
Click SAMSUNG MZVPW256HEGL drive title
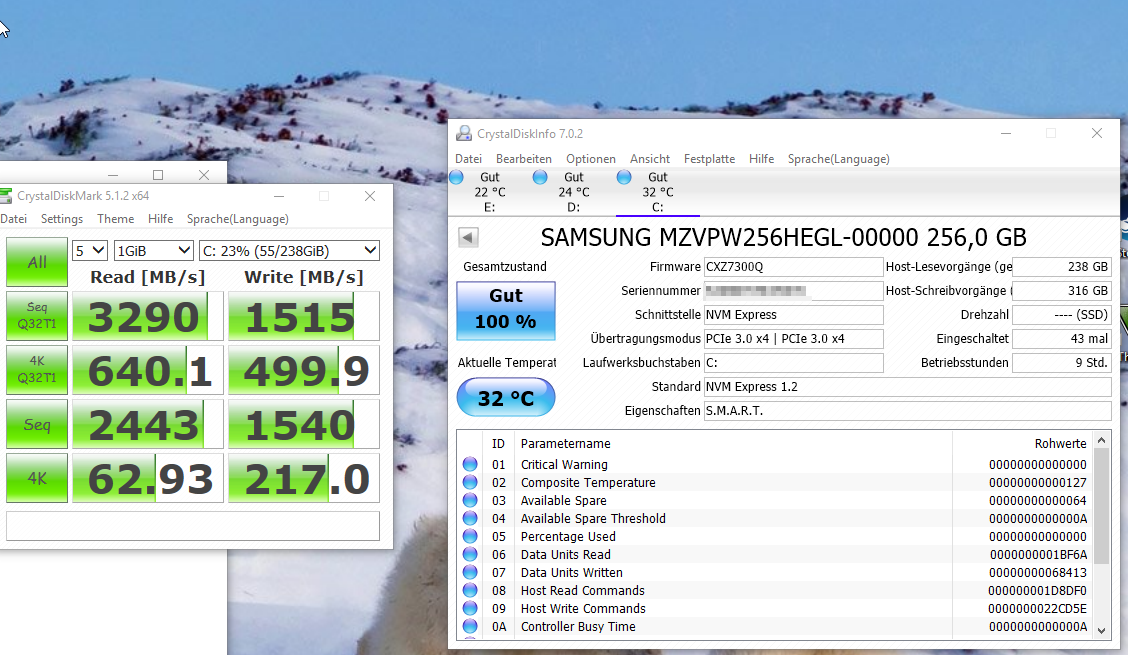click(x=783, y=238)
